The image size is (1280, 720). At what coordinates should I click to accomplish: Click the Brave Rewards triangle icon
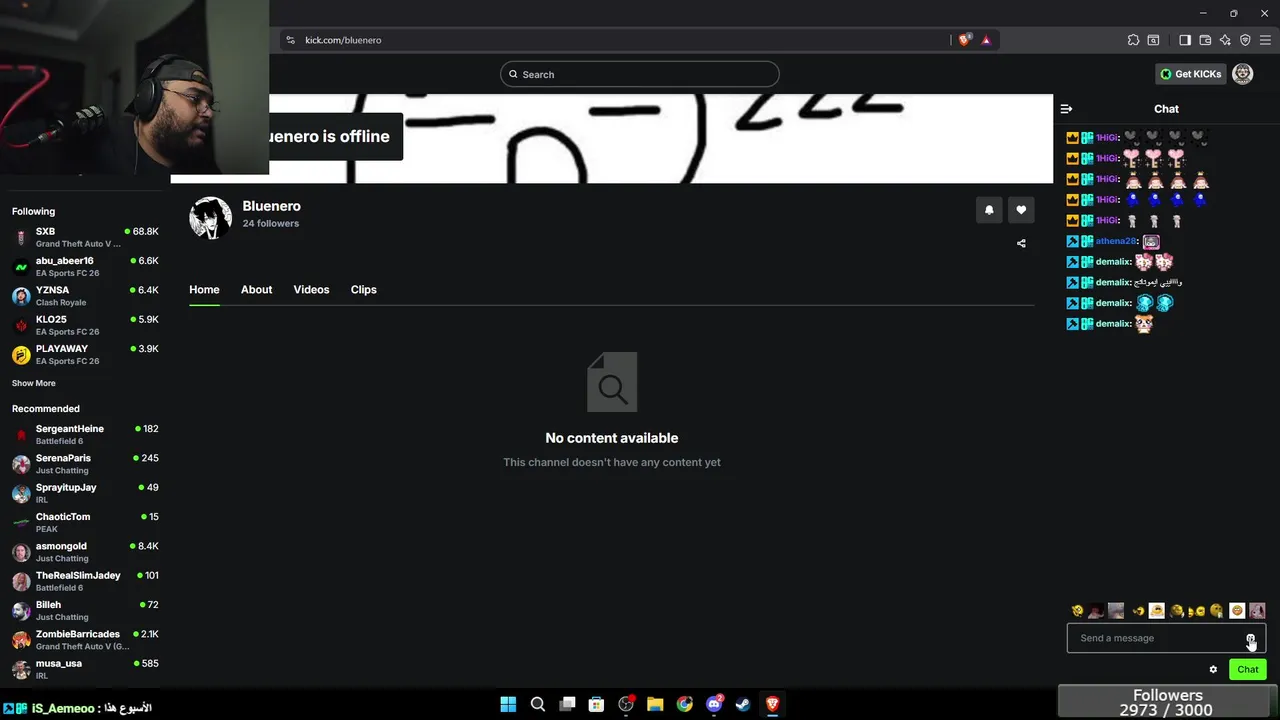coord(986,40)
